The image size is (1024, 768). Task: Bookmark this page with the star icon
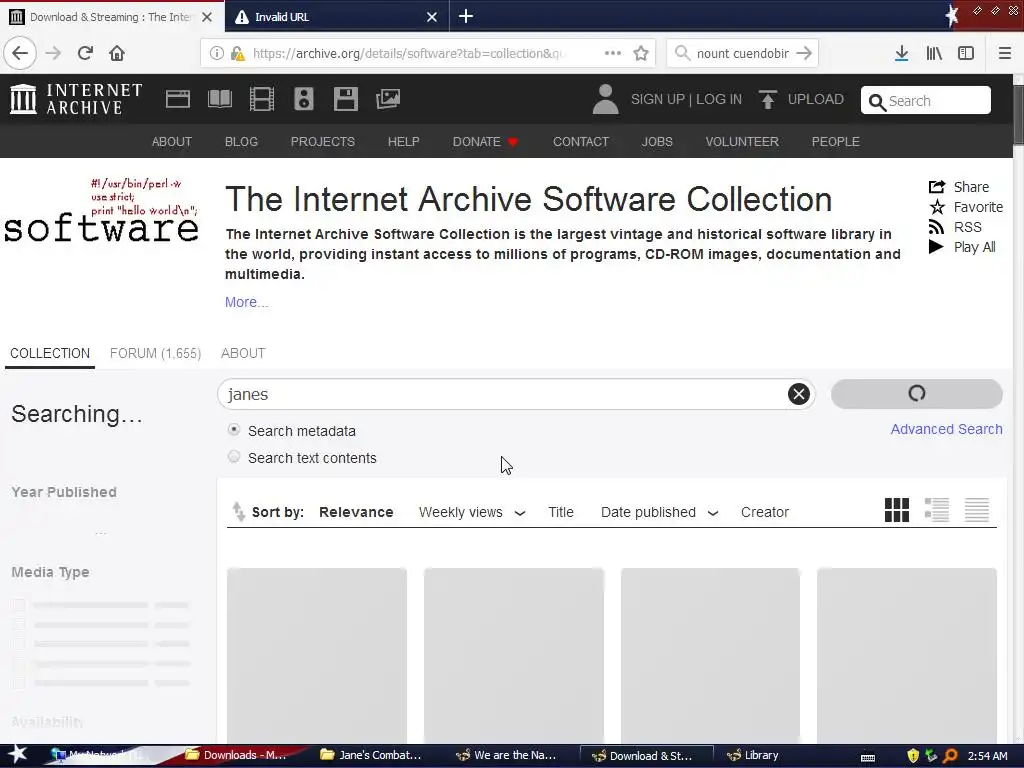641,54
